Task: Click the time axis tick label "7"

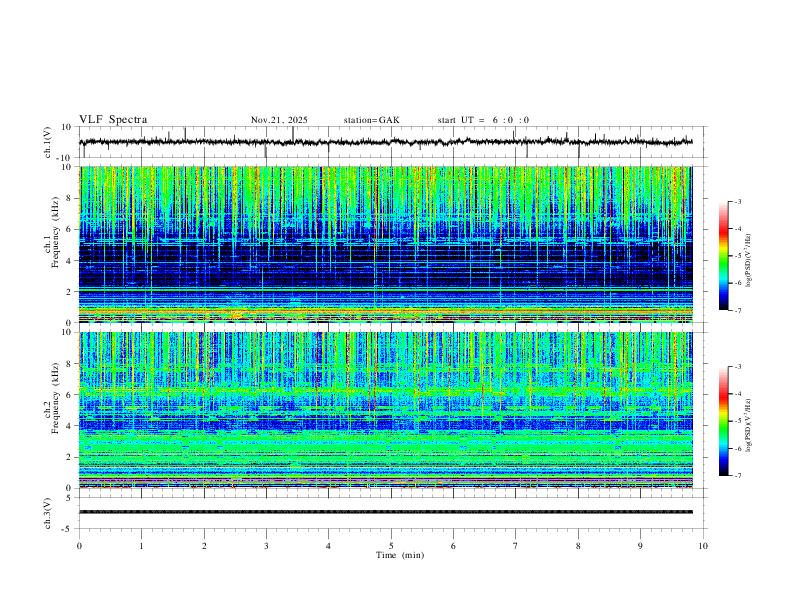Action: point(516,546)
